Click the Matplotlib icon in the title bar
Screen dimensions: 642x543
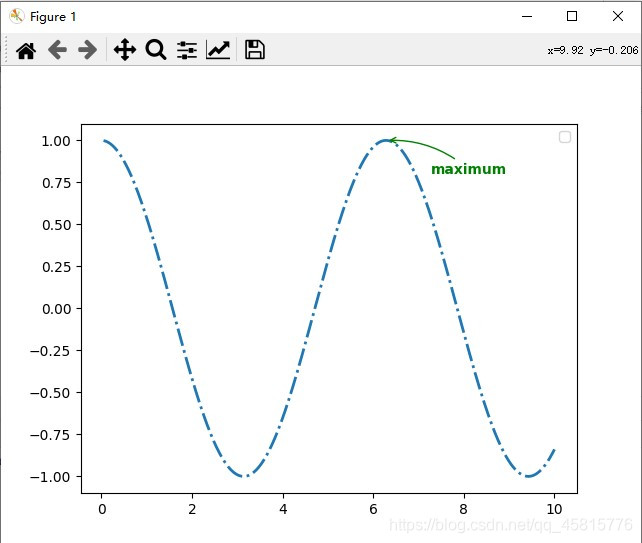click(x=17, y=16)
